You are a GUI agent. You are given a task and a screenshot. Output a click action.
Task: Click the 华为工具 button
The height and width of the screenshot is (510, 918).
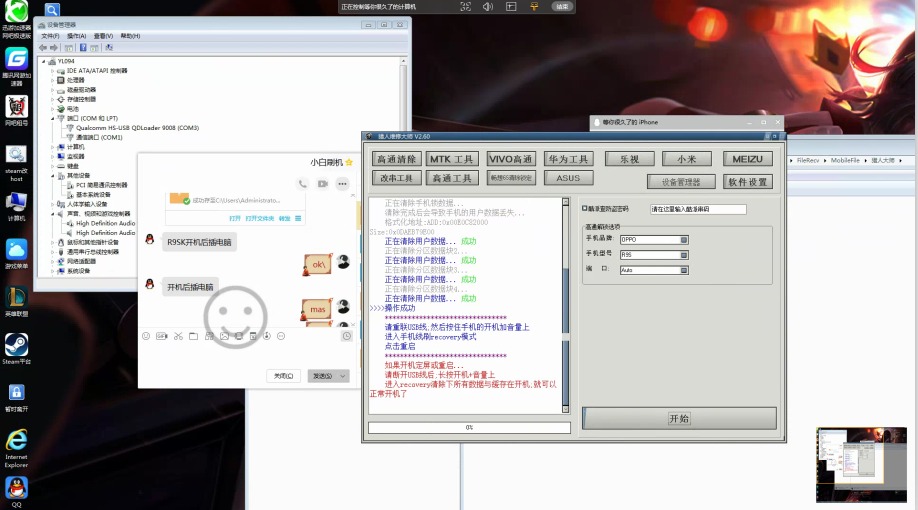pyautogui.click(x=568, y=159)
